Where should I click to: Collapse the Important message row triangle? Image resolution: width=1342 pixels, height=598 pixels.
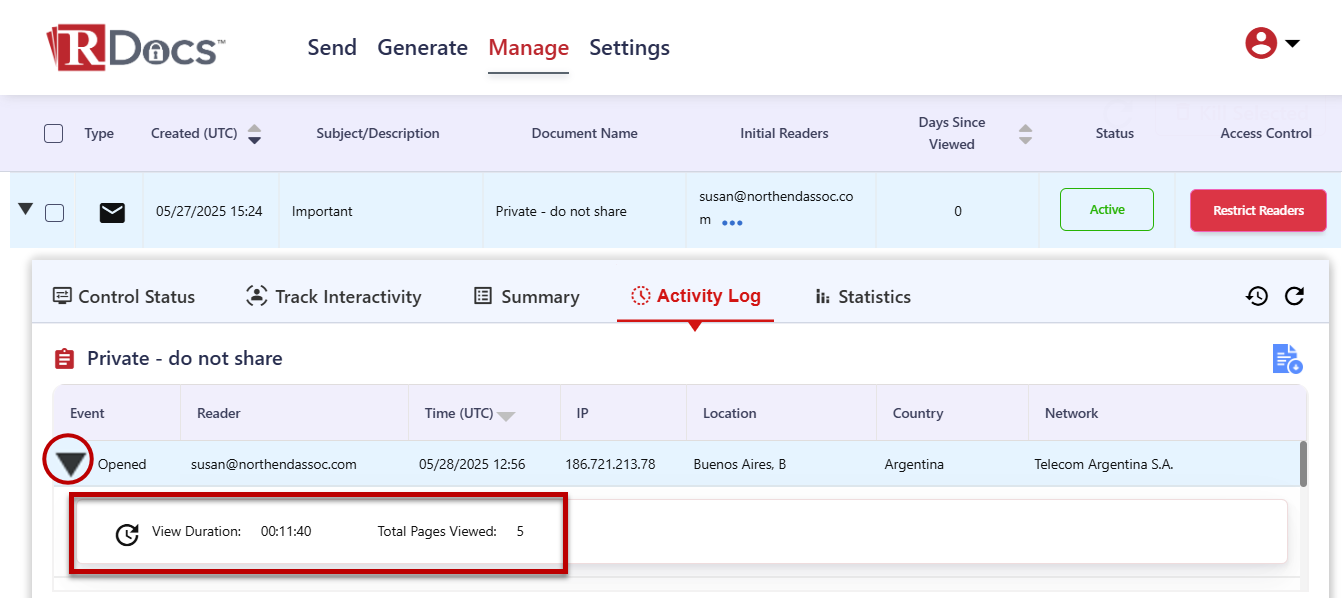pos(26,209)
